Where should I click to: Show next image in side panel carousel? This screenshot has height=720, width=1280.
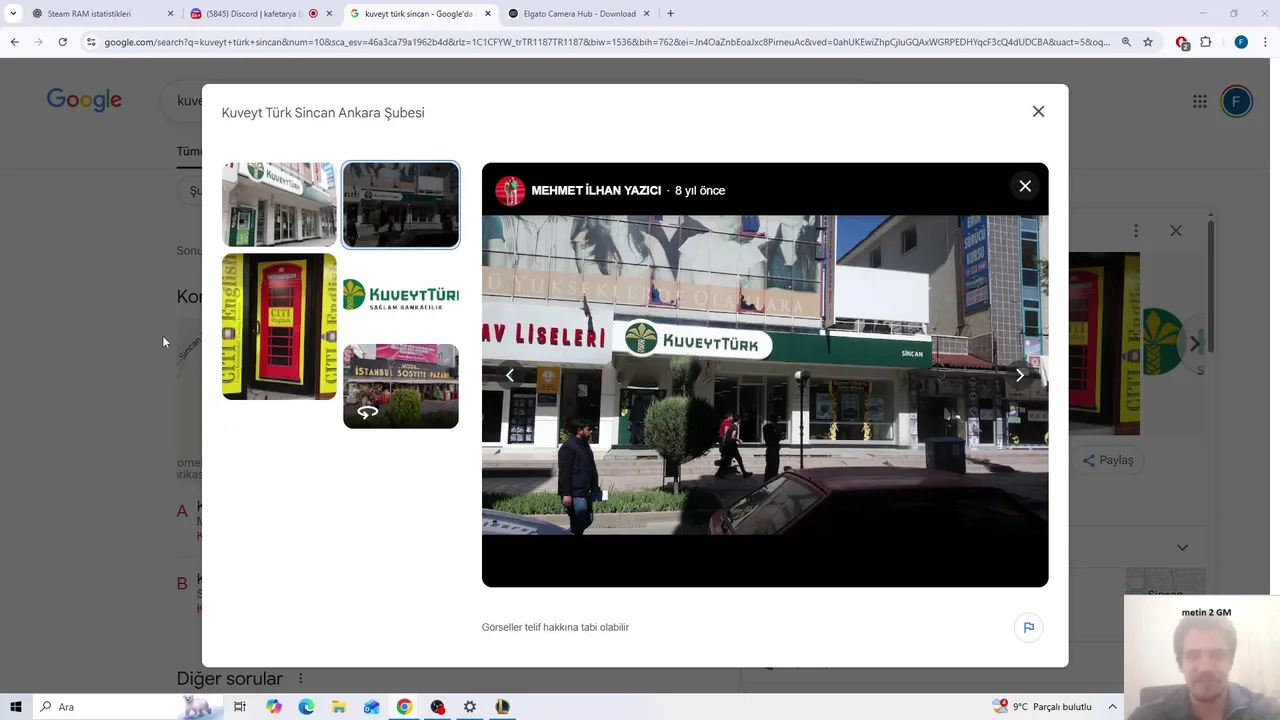(x=1194, y=343)
